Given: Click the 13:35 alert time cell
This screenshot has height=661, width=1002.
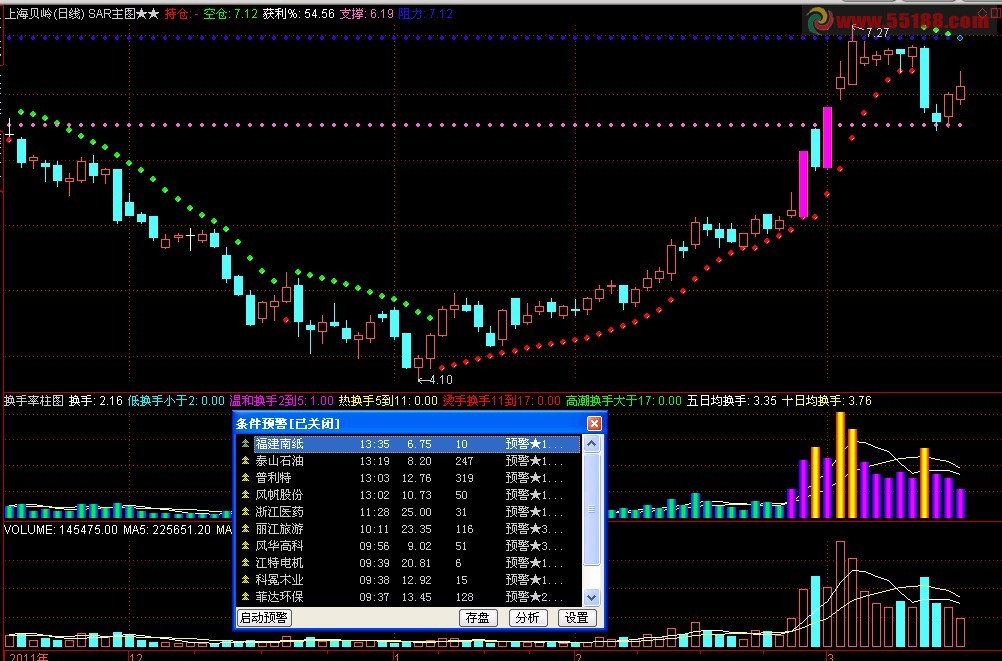Looking at the screenshot, I should [374, 444].
